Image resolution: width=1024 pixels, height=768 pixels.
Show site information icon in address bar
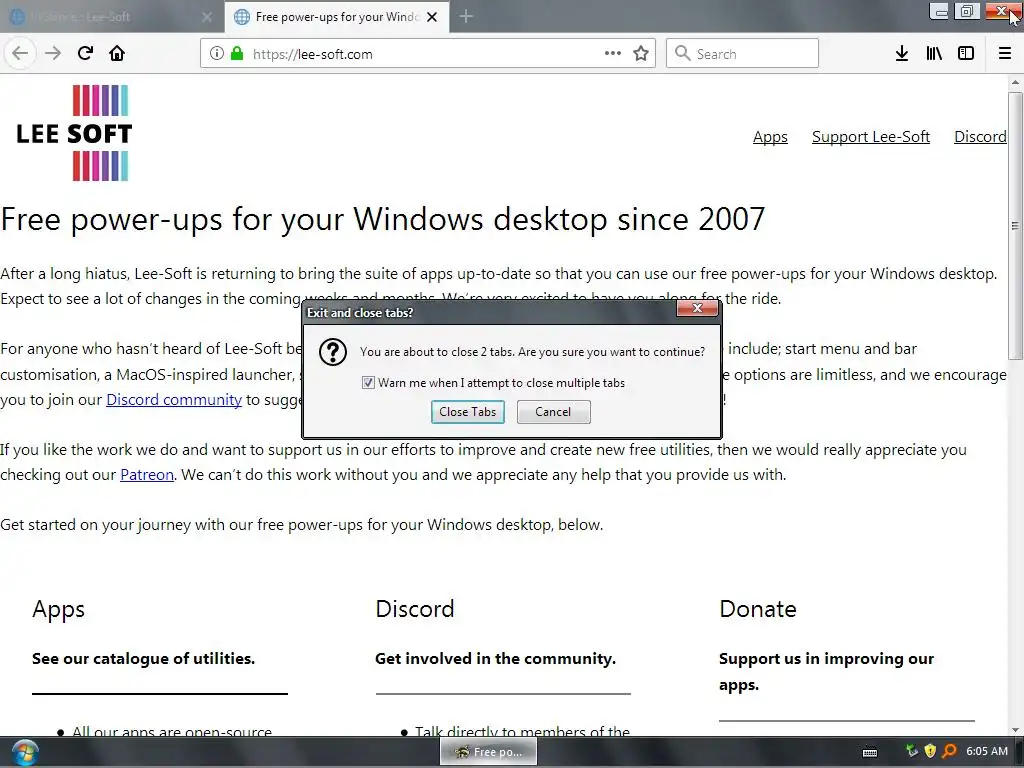click(x=217, y=54)
